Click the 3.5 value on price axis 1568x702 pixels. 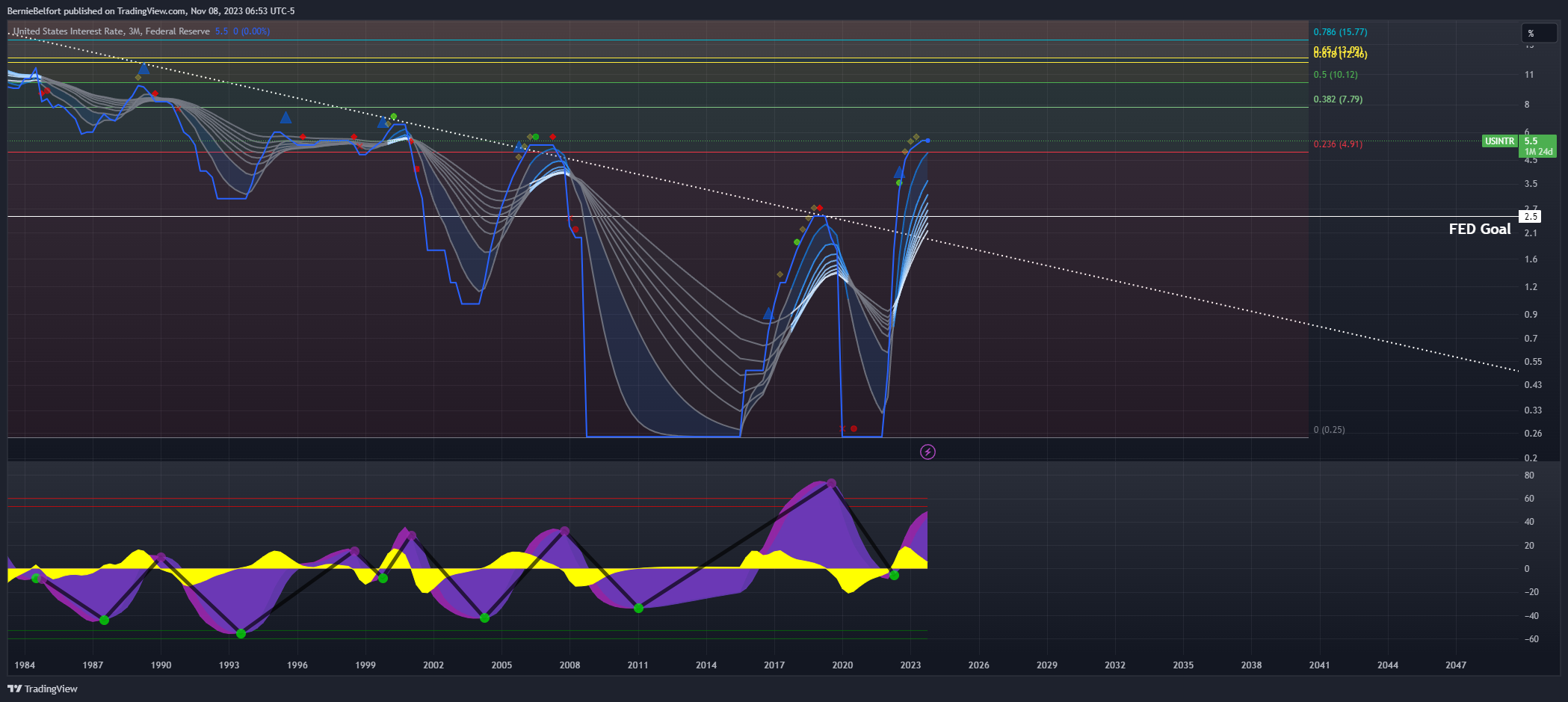tap(1531, 184)
